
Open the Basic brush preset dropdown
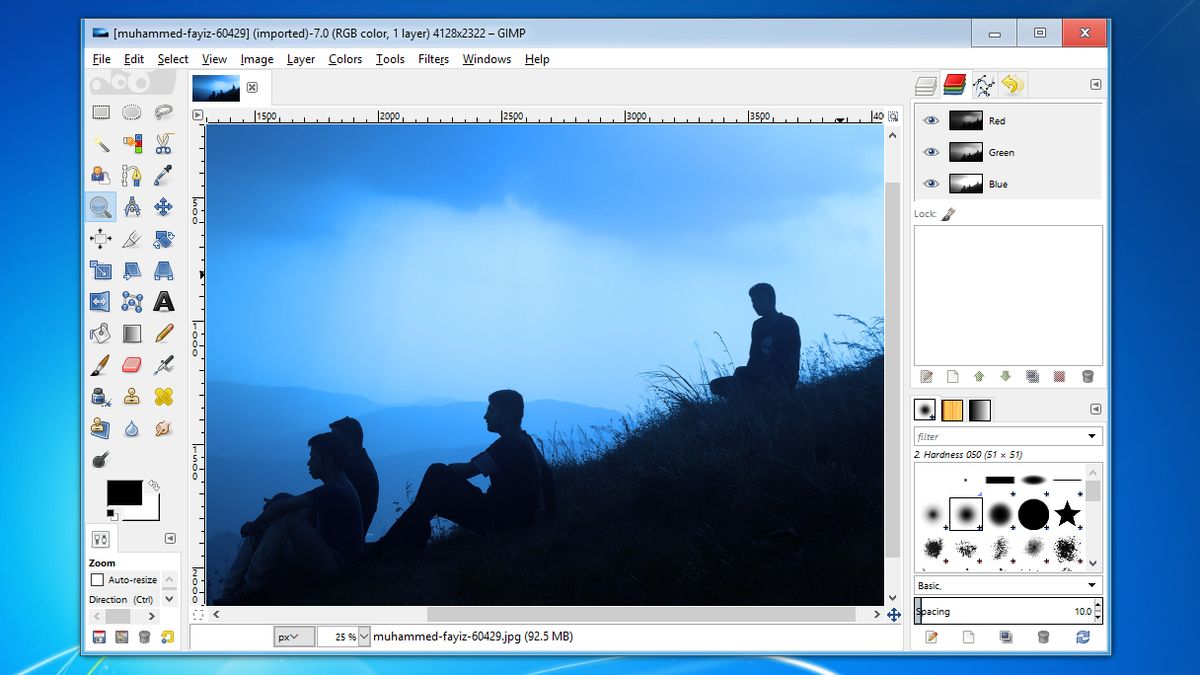pos(1008,585)
